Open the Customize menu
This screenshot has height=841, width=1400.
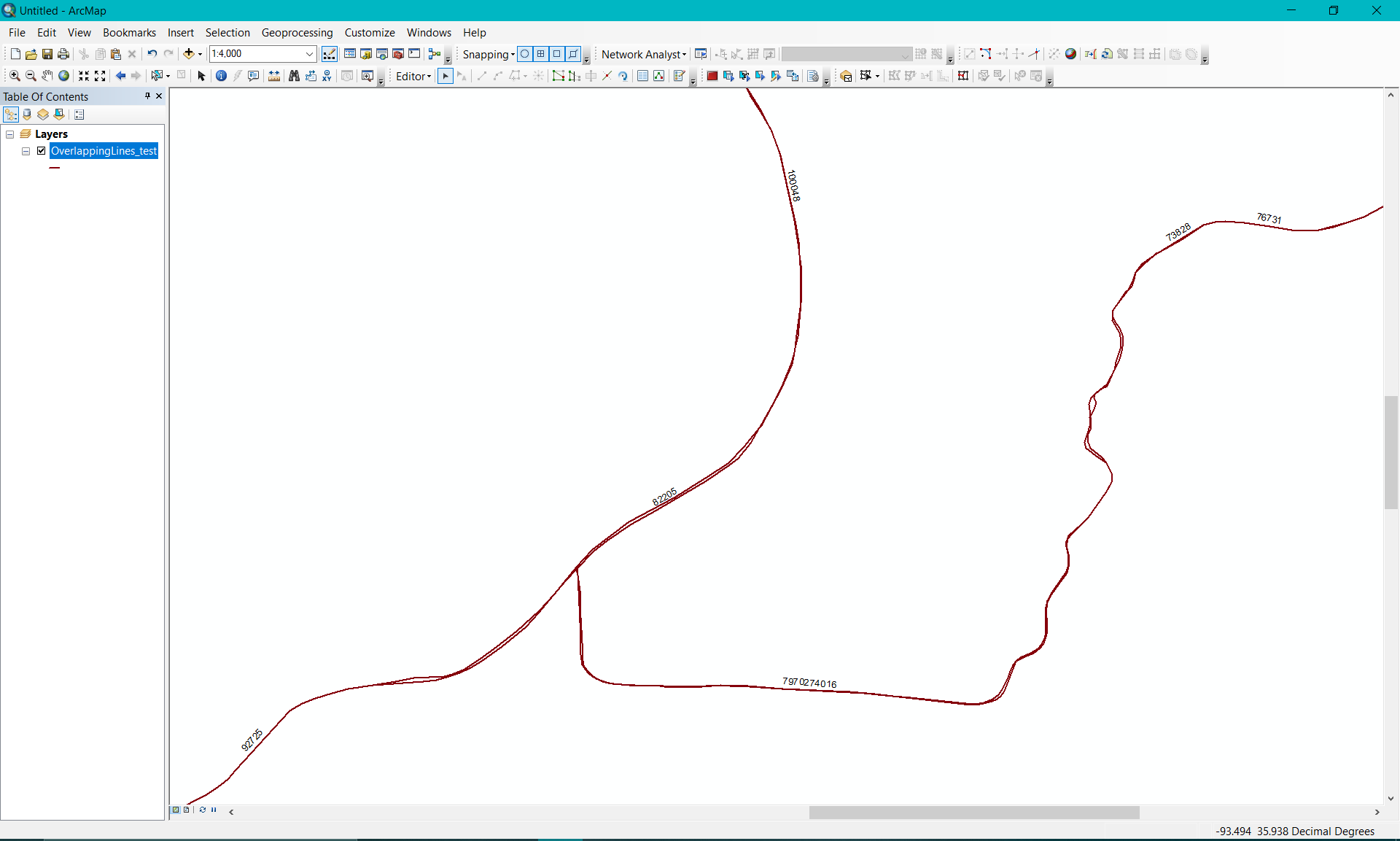pyautogui.click(x=370, y=33)
